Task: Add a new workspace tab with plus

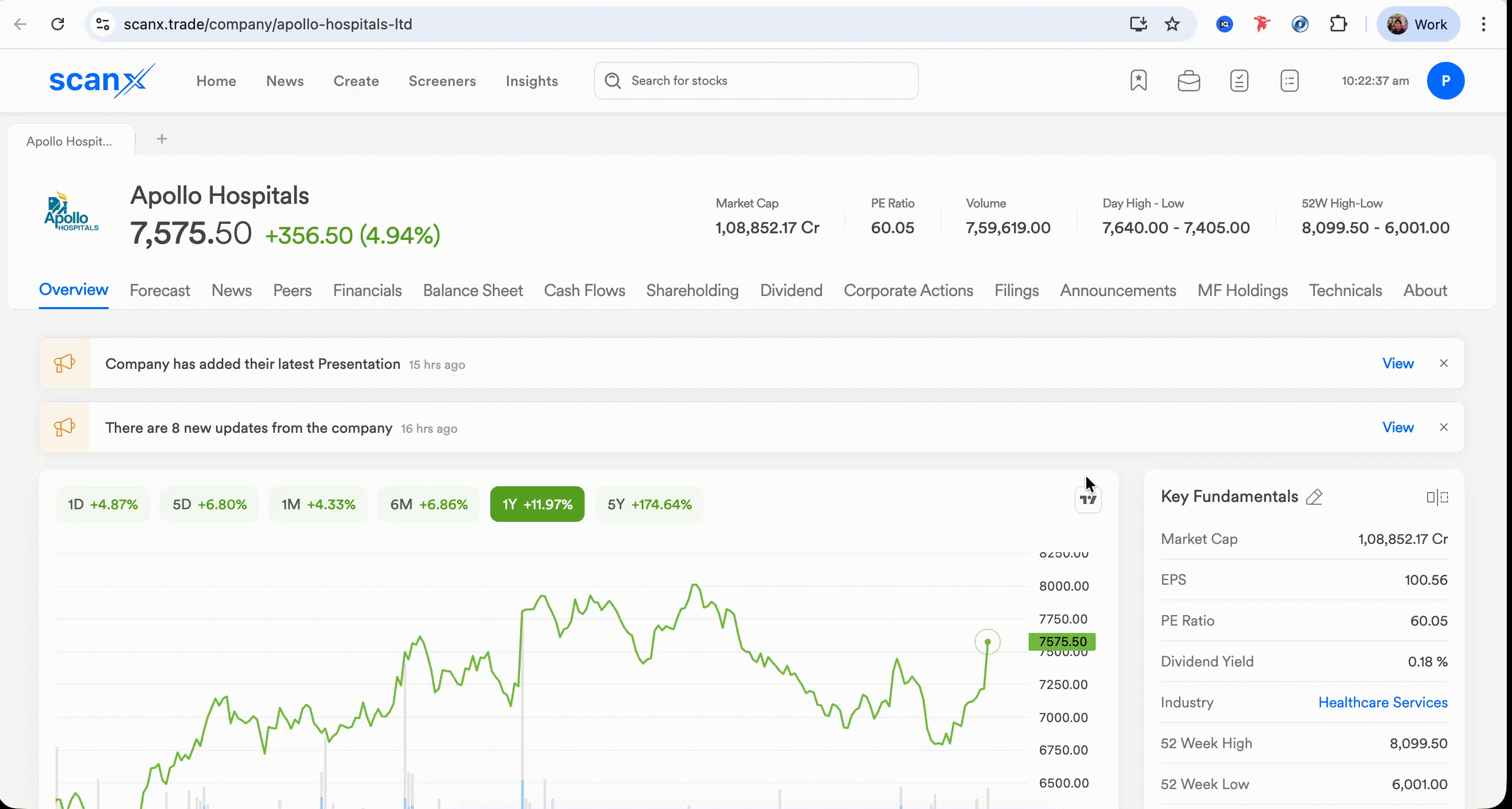Action: tap(162, 139)
